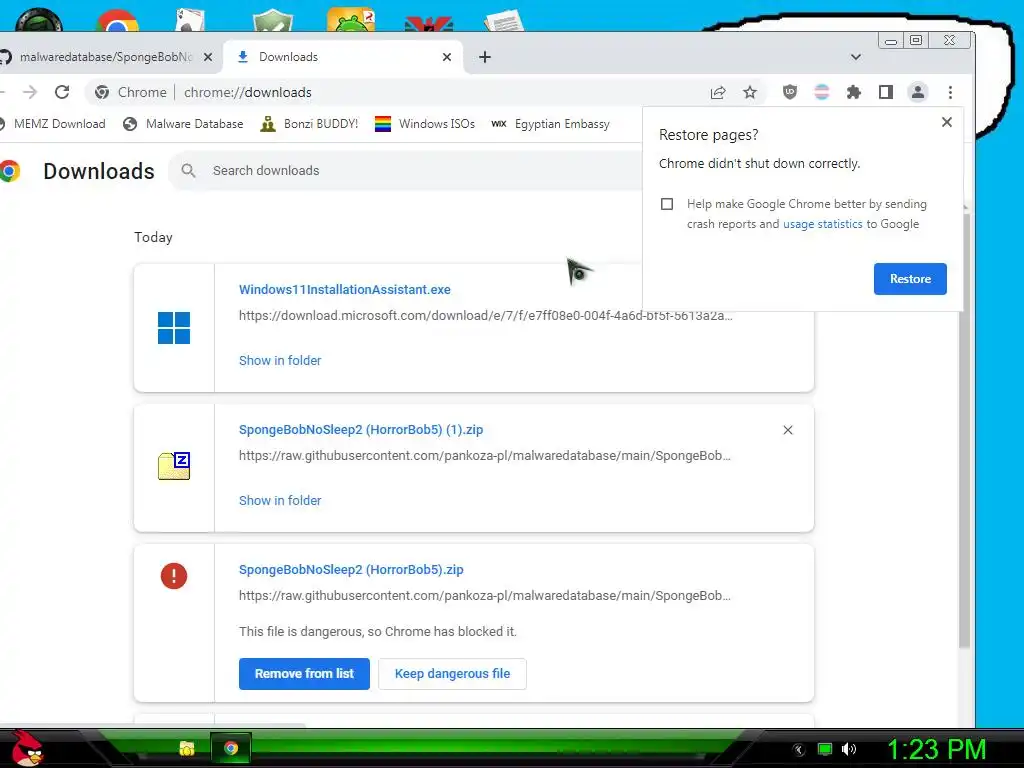
Task: Click the forward navigation arrow
Action: click(29, 92)
